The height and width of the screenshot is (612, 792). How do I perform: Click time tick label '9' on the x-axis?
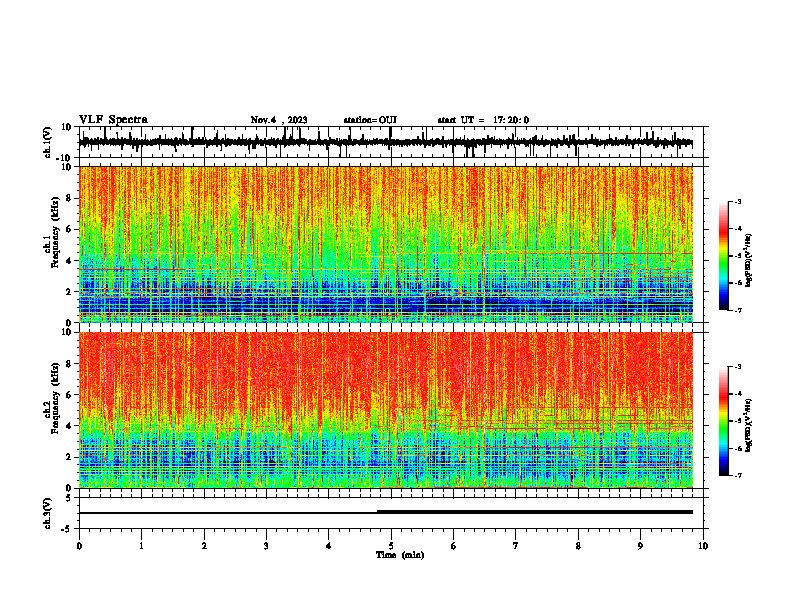click(x=640, y=546)
